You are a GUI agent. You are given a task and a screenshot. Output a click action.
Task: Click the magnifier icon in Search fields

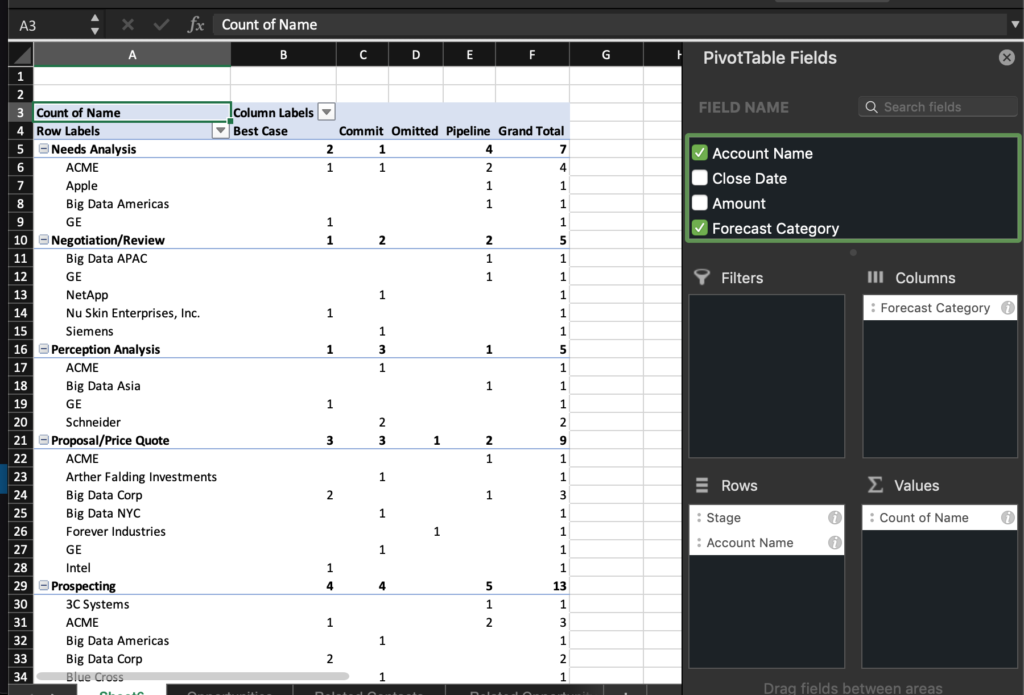pos(871,107)
